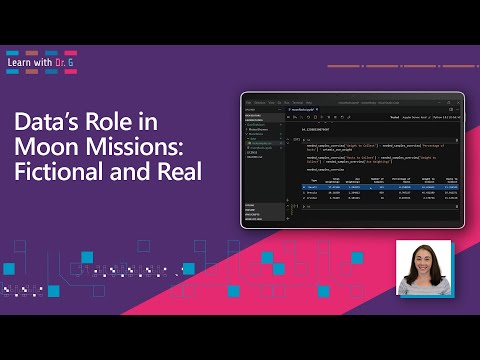The height and width of the screenshot is (360, 480).
Task: Close the open notebook tab
Action: [317, 109]
